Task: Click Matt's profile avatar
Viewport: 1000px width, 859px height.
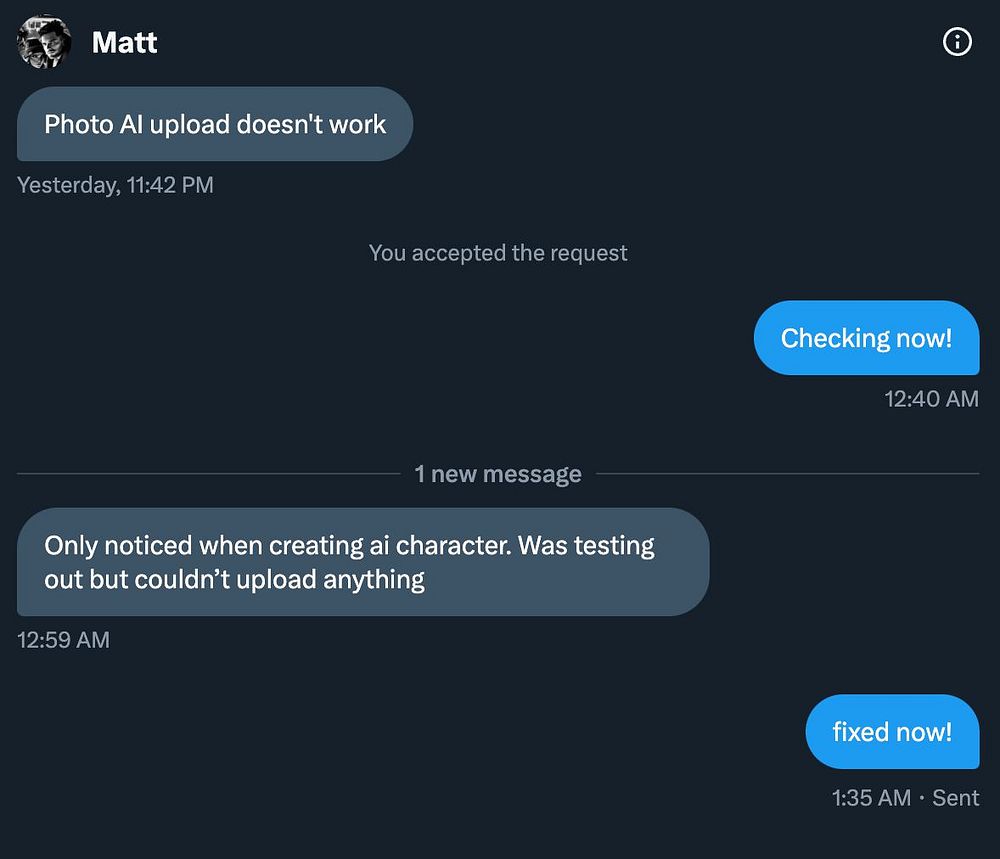Action: [x=44, y=42]
